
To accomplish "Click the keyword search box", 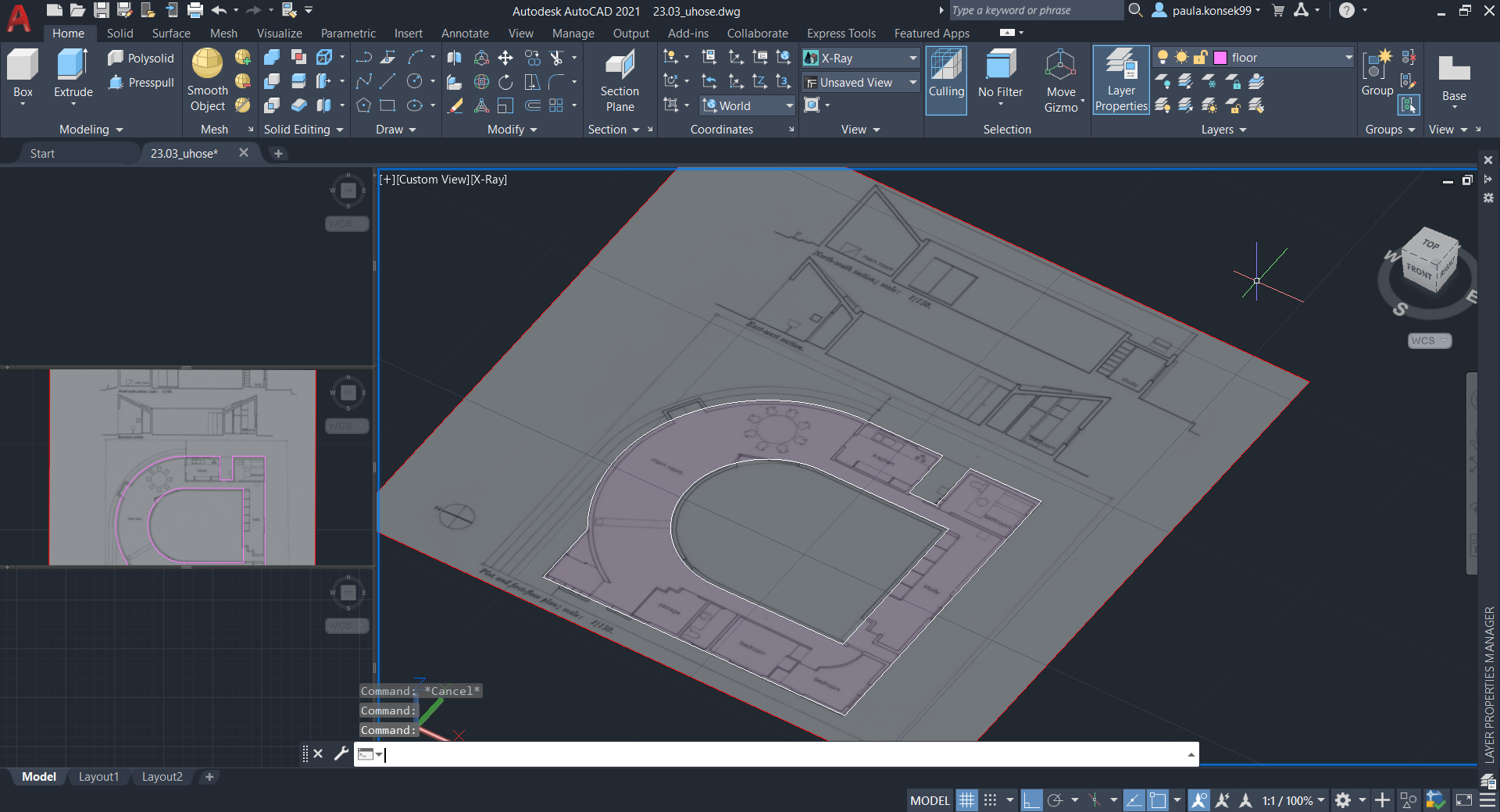I will click(1036, 10).
